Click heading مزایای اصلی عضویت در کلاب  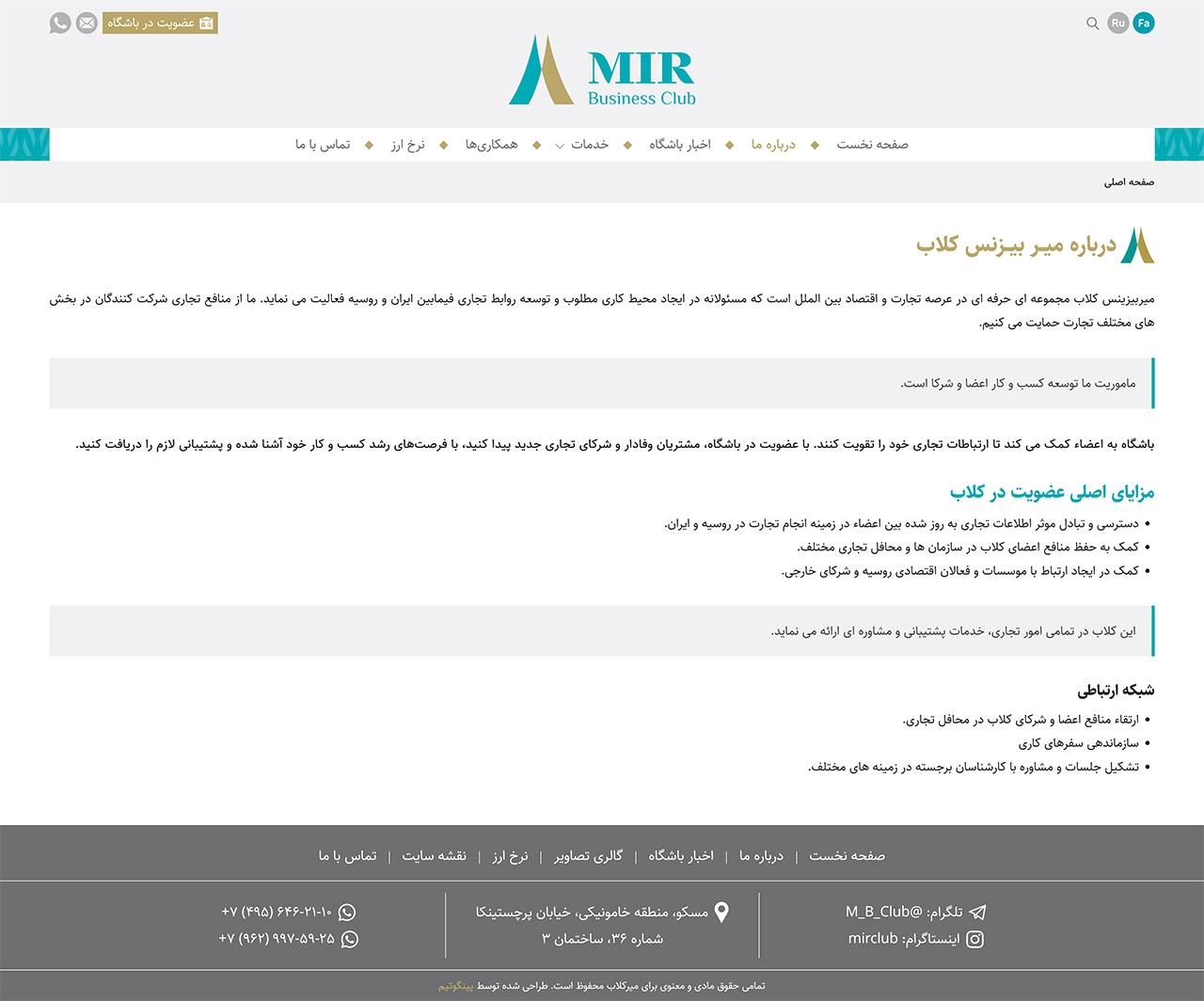[x=1052, y=492]
